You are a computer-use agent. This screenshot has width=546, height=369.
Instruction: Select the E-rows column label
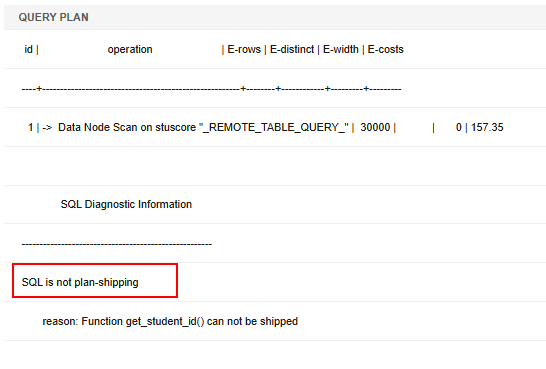pos(244,49)
